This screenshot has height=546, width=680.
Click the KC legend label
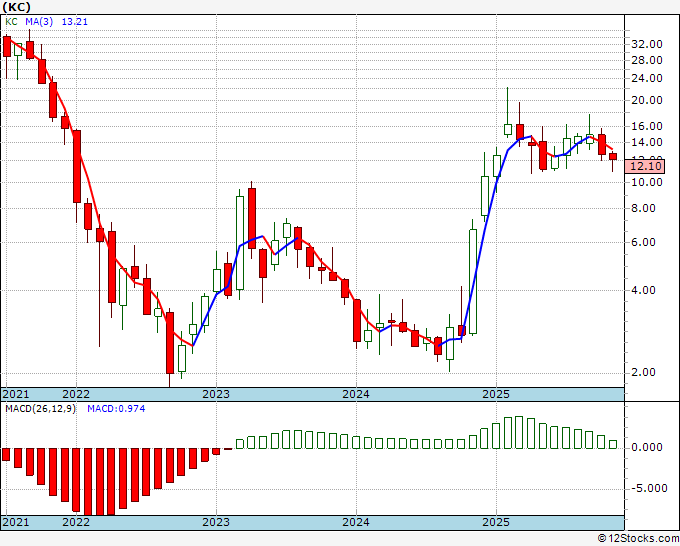pyautogui.click(x=11, y=22)
